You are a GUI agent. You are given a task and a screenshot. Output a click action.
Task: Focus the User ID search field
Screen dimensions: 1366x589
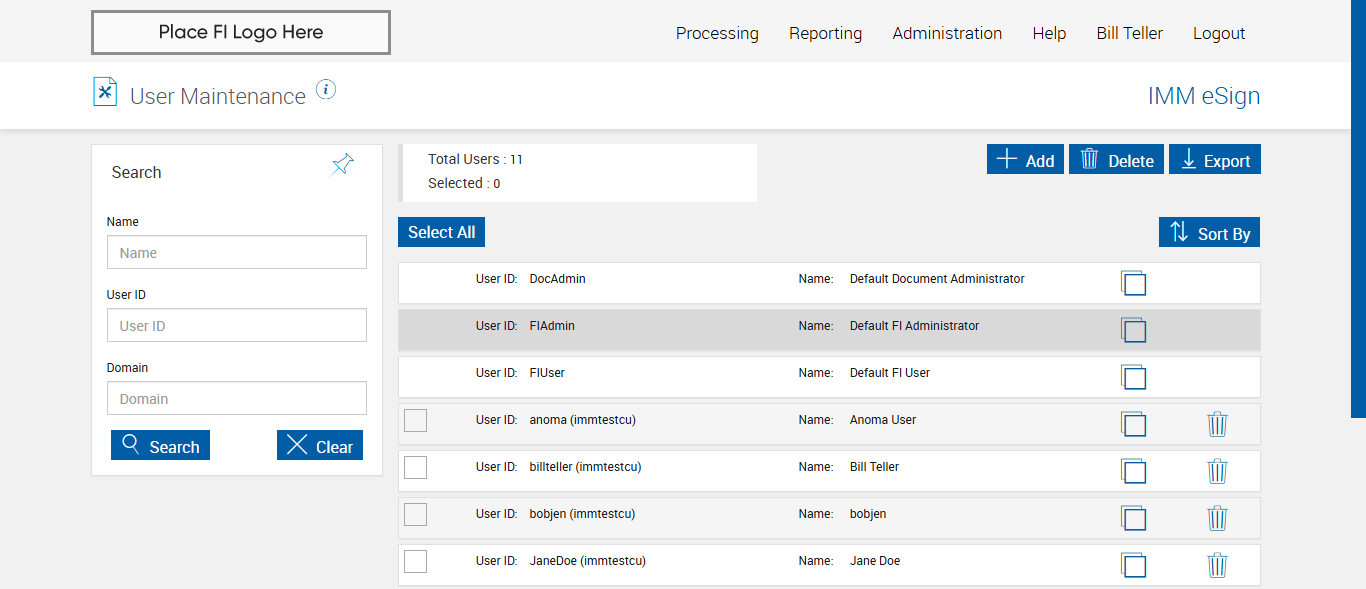pyautogui.click(x=237, y=326)
